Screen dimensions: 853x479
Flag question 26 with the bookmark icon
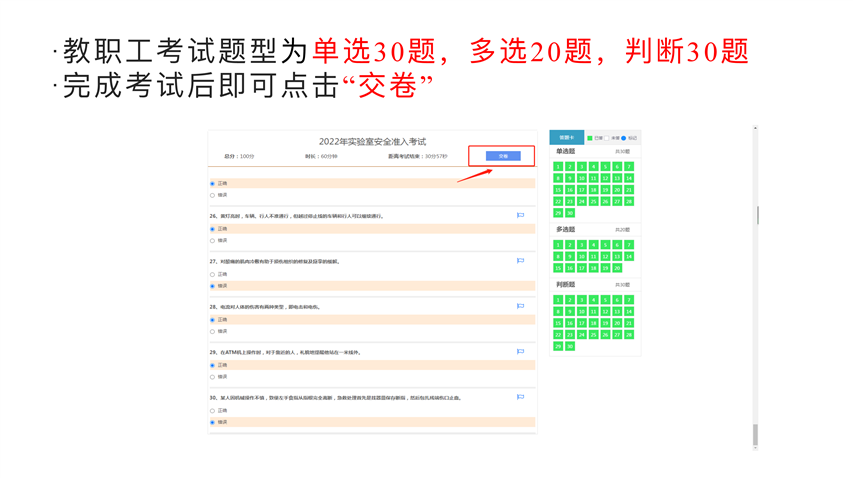point(520,215)
